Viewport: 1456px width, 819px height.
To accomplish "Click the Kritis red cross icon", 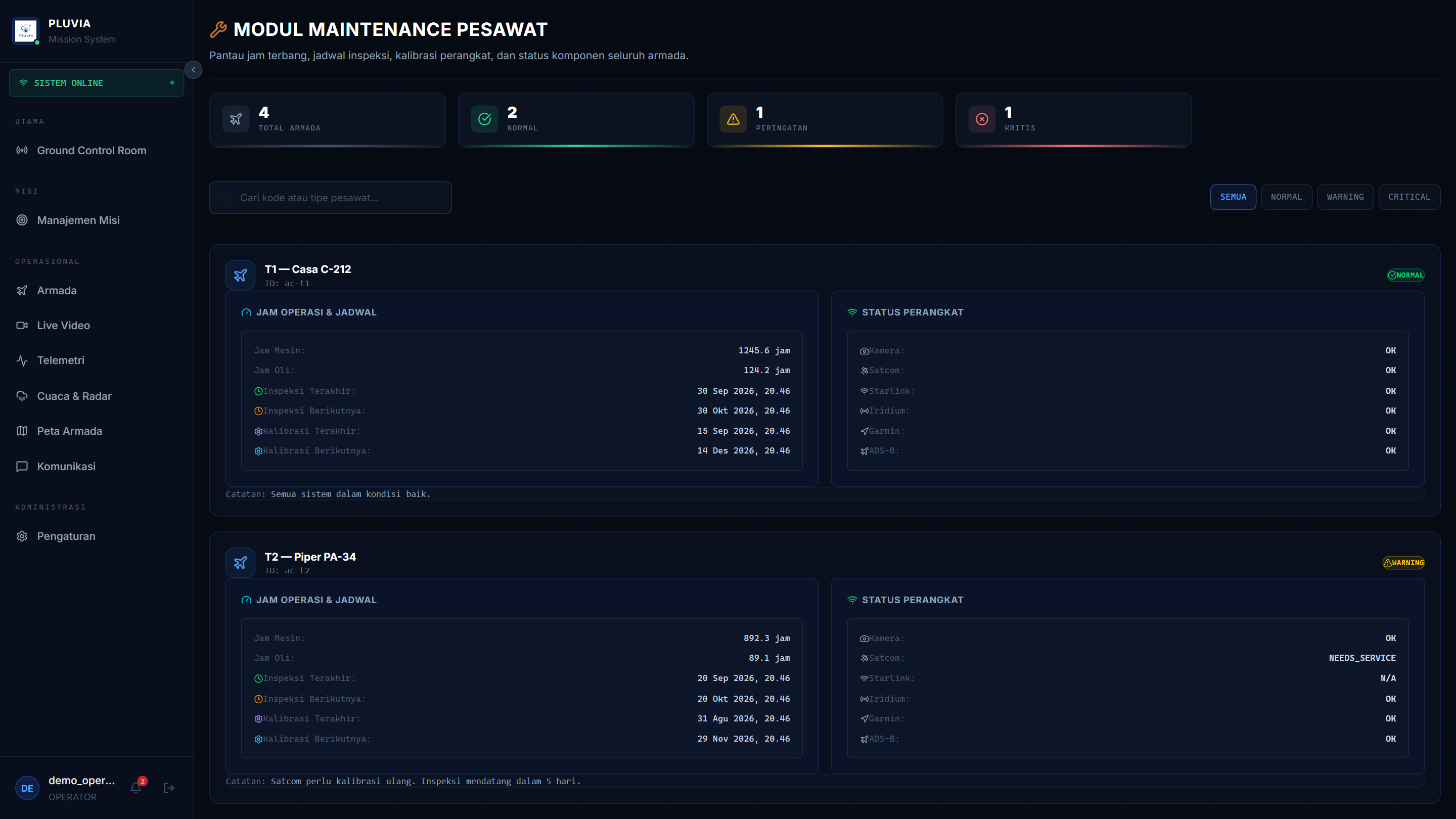I will 982,119.
